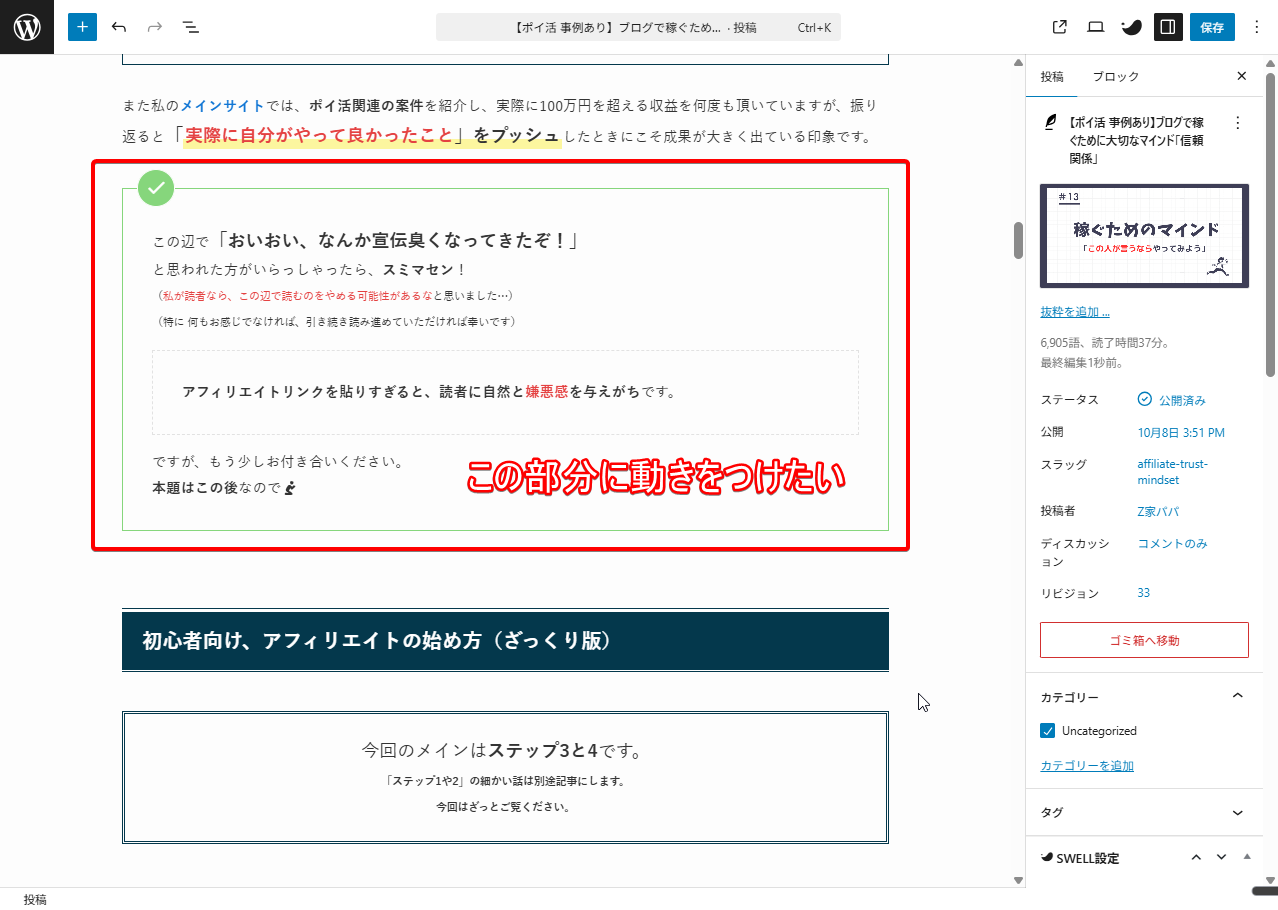1278x910 pixels.
Task: Open the block inserter plus button
Action: click(x=82, y=27)
